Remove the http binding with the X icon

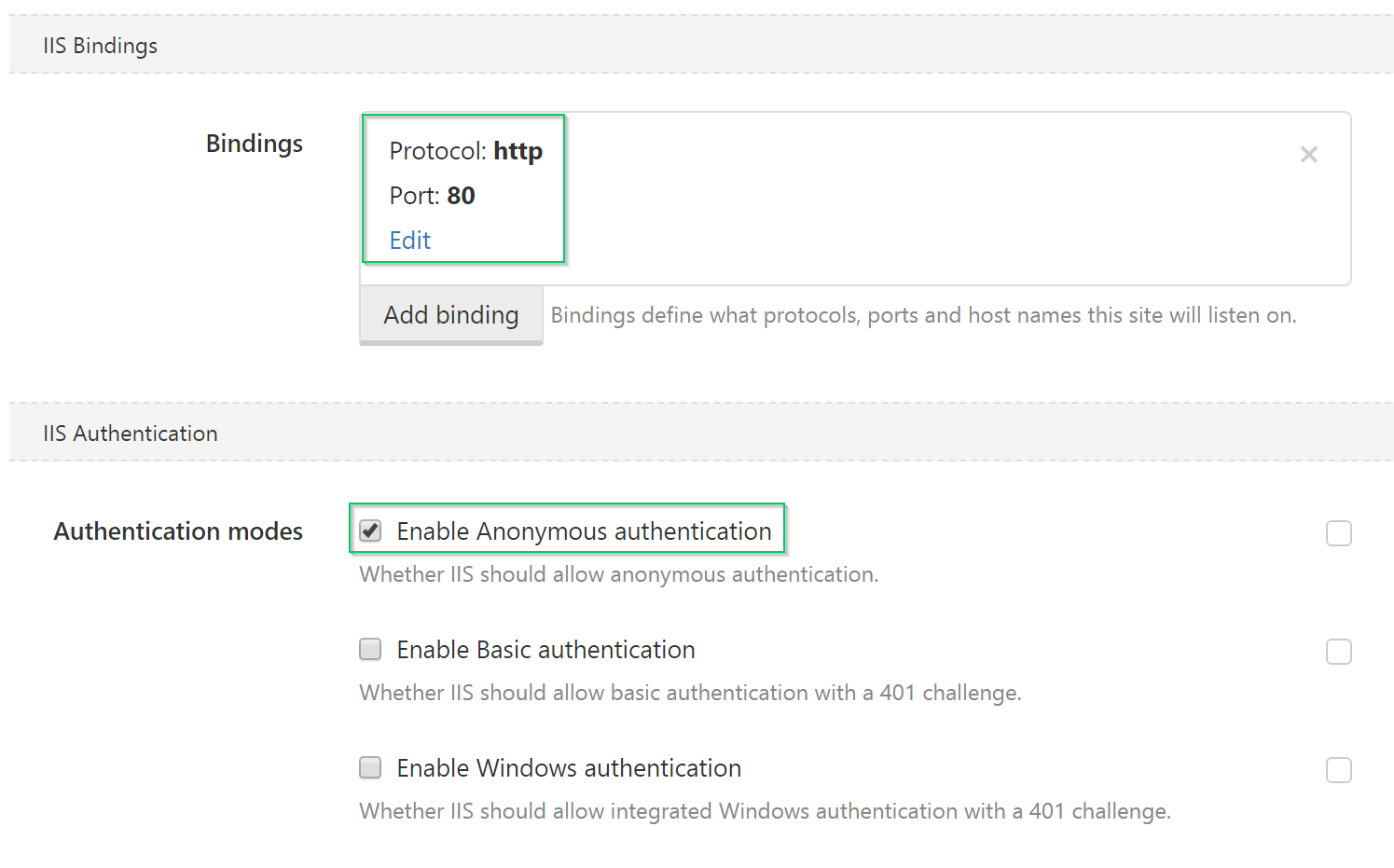coord(1308,155)
